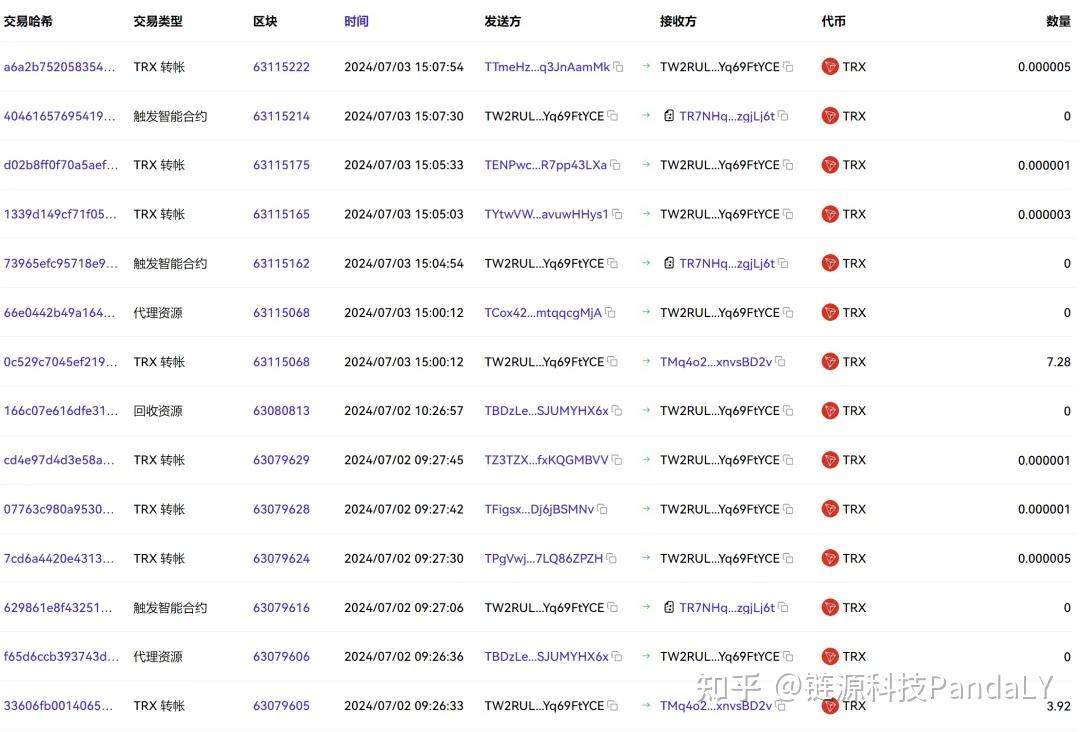Open transaction a6a2b752058354...
This screenshot has height=732, width=1080.
pyautogui.click(x=60, y=67)
